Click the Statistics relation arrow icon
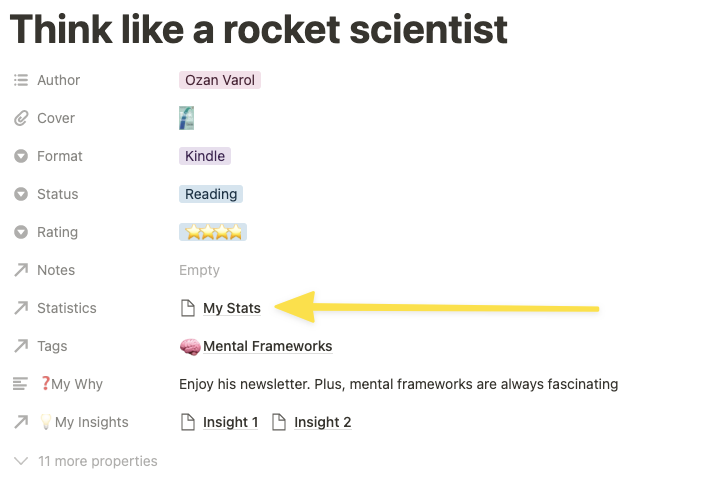Screen dimensions: 713x480 click(x=21, y=308)
